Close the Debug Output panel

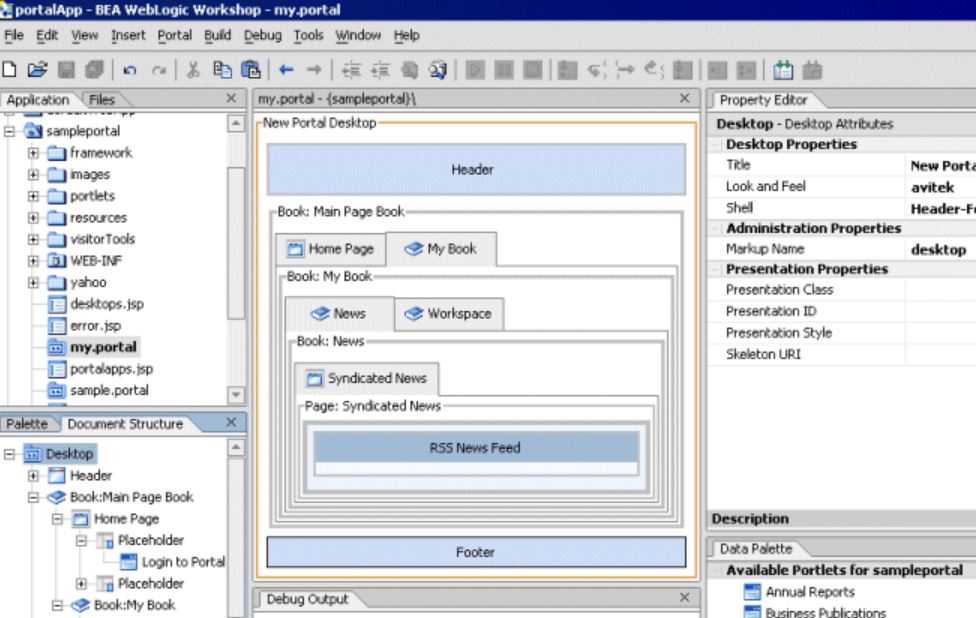pyautogui.click(x=684, y=597)
